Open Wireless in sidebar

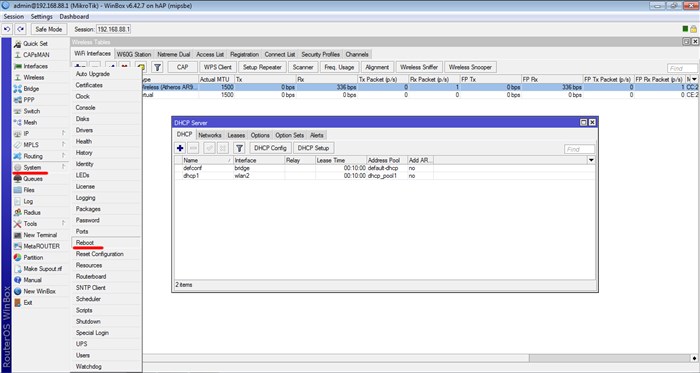tap(33, 77)
